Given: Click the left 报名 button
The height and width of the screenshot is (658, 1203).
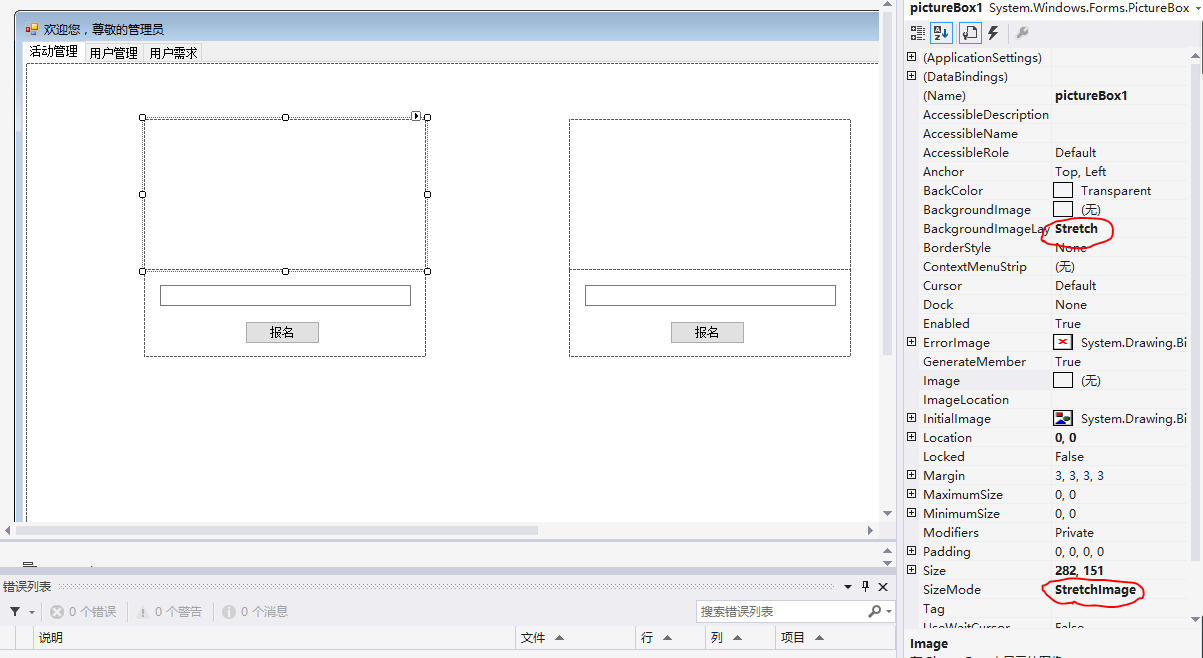Looking at the screenshot, I should (x=282, y=332).
